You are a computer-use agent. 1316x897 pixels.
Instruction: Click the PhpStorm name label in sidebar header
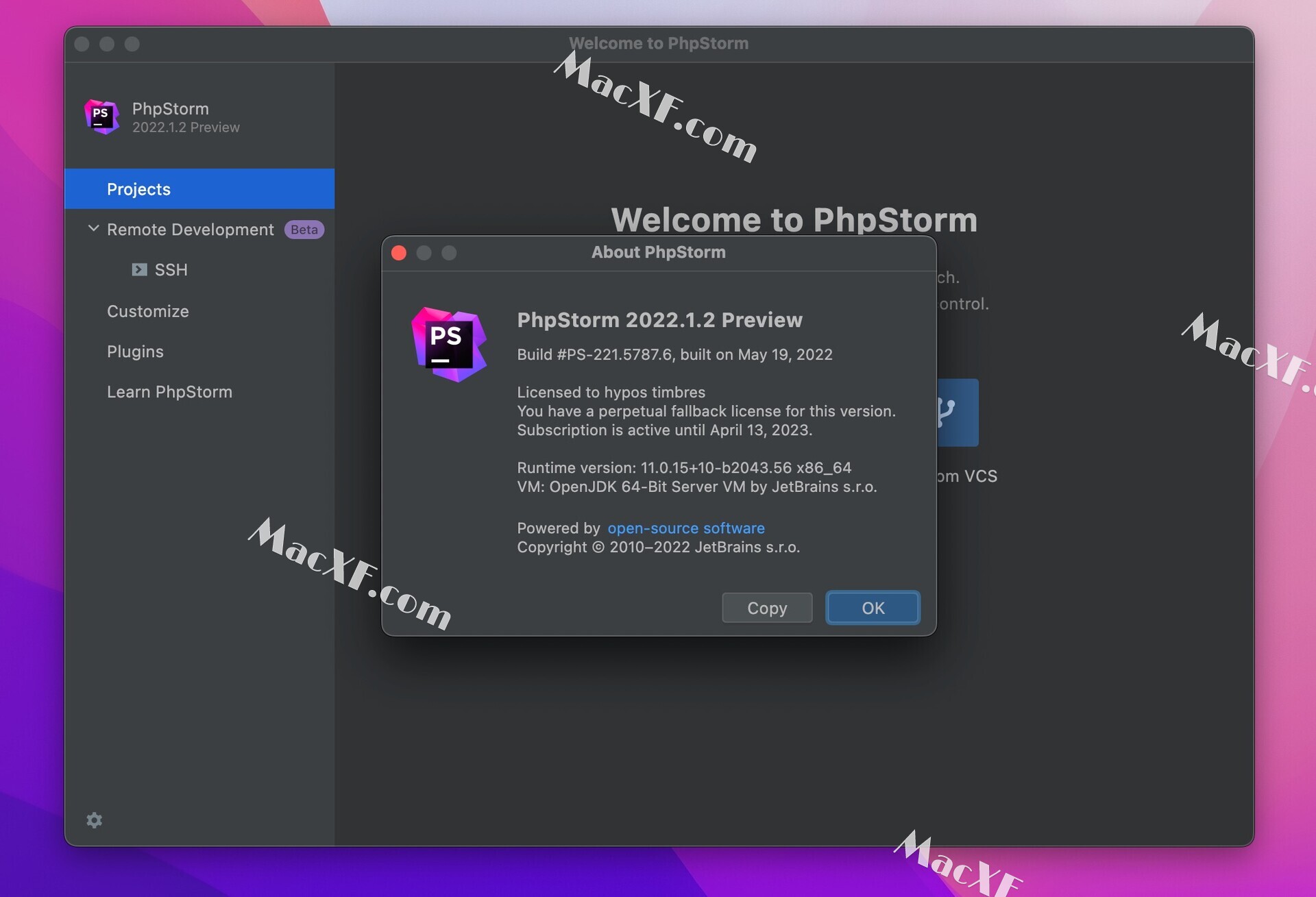pyautogui.click(x=170, y=108)
